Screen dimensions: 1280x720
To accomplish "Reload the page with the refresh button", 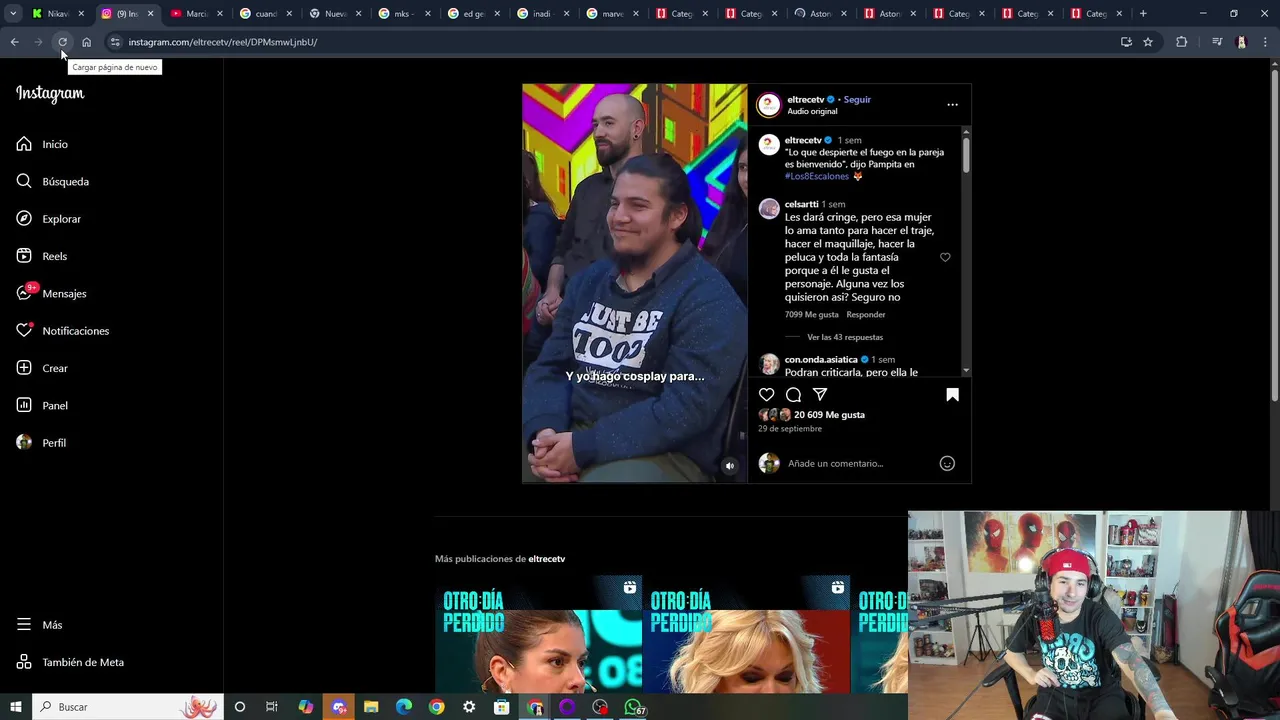I will point(62,42).
